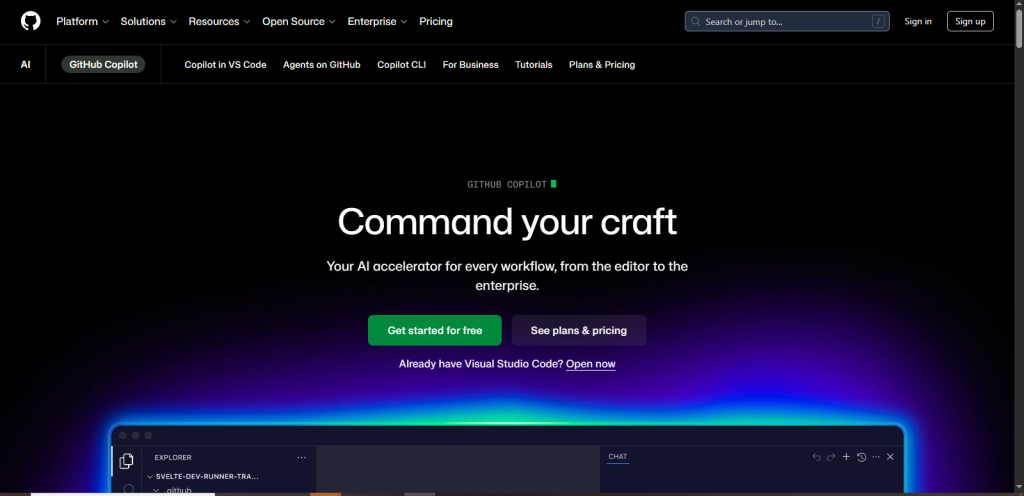Click Get started for free button

[434, 330]
